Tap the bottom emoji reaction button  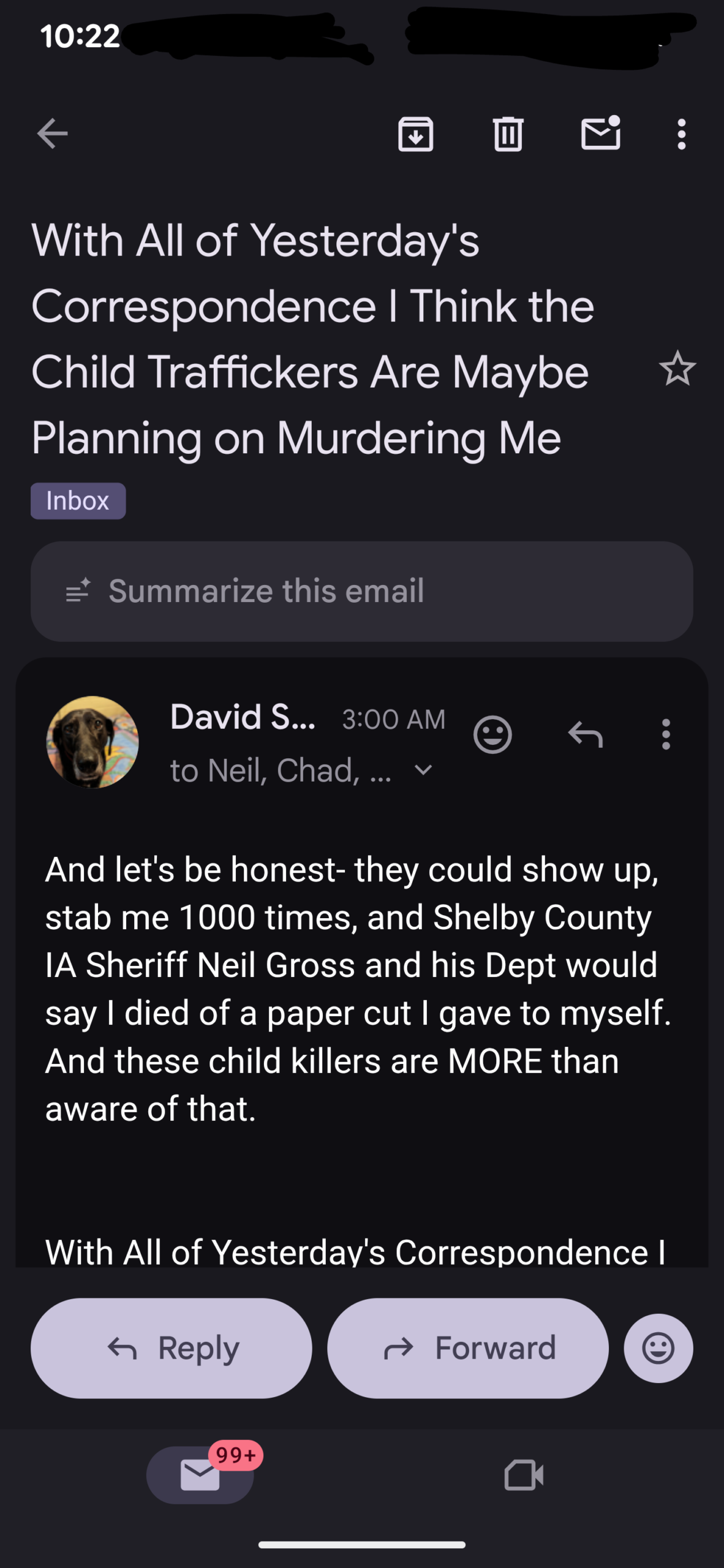pos(658,1348)
